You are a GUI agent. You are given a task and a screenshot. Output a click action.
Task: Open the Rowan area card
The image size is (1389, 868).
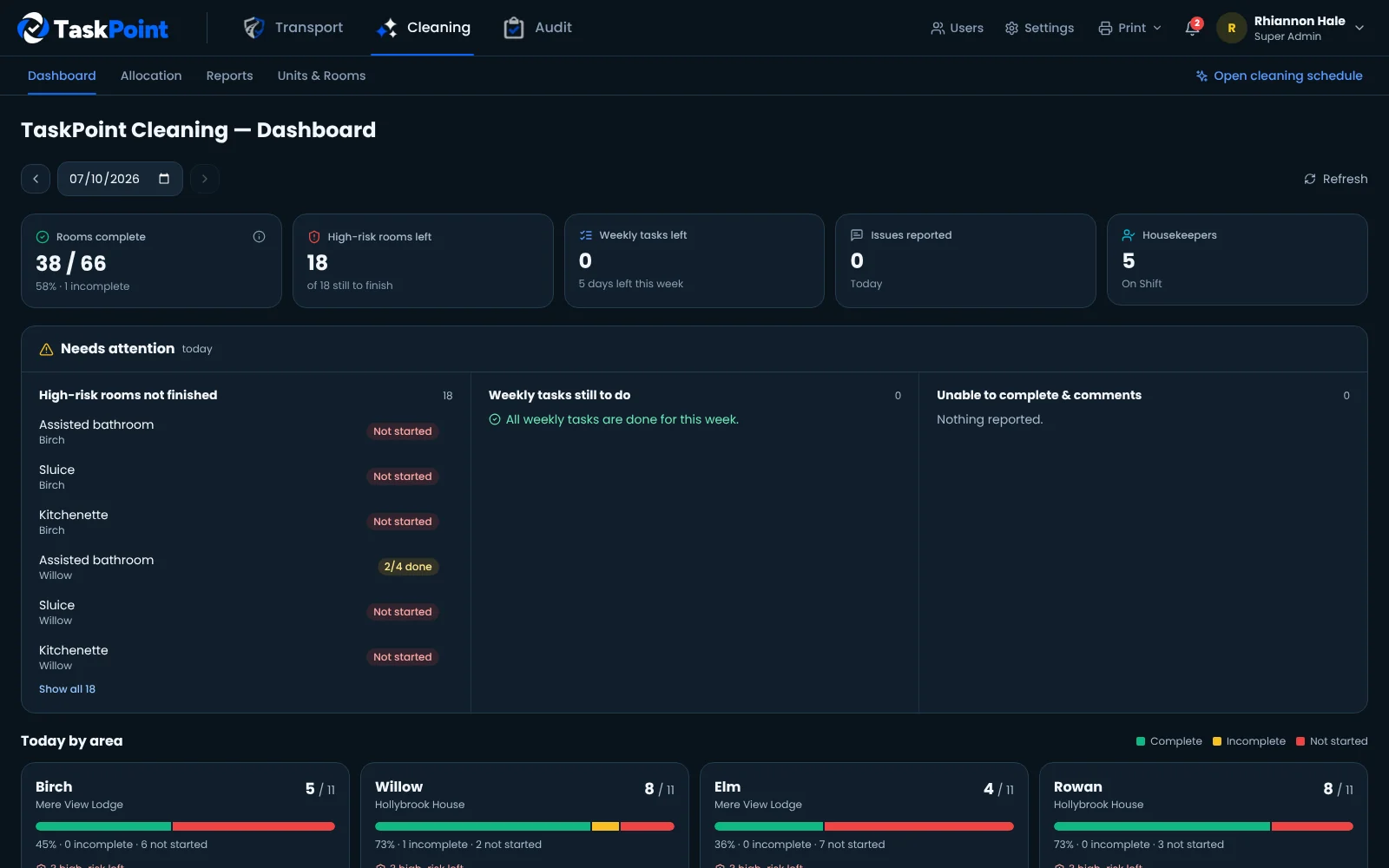[1203, 815]
